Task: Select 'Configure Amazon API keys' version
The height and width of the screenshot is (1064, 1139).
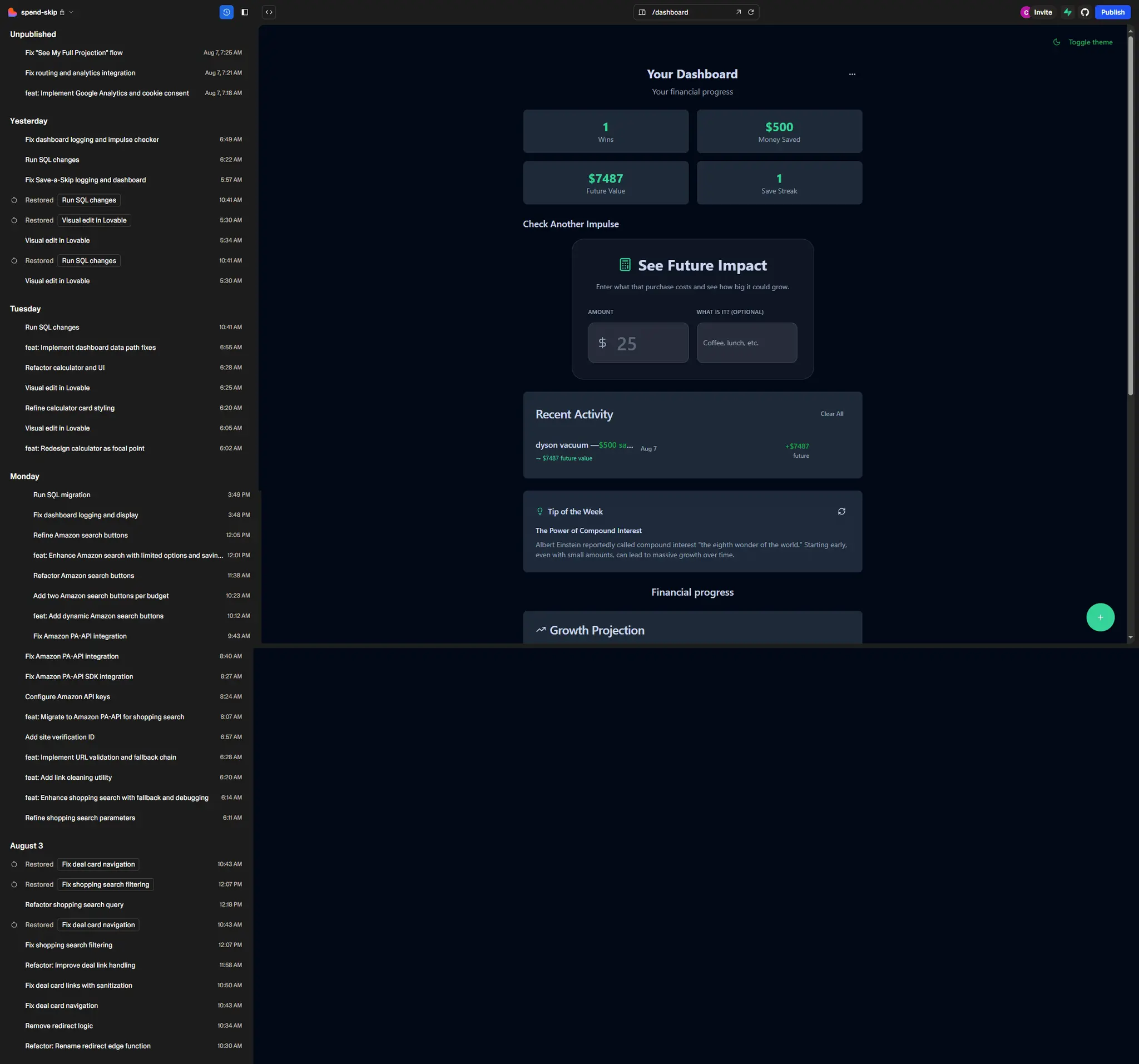Action: click(x=127, y=697)
